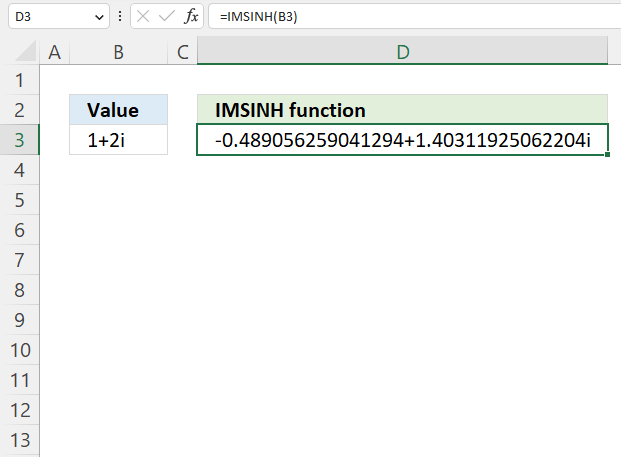The width and height of the screenshot is (621, 457).
Task: Select column D header
Action: (x=402, y=51)
